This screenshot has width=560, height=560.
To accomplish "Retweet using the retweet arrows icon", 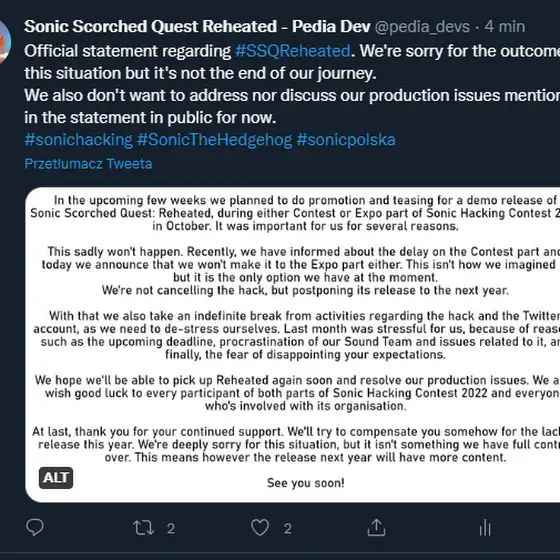I will click(x=144, y=528).
